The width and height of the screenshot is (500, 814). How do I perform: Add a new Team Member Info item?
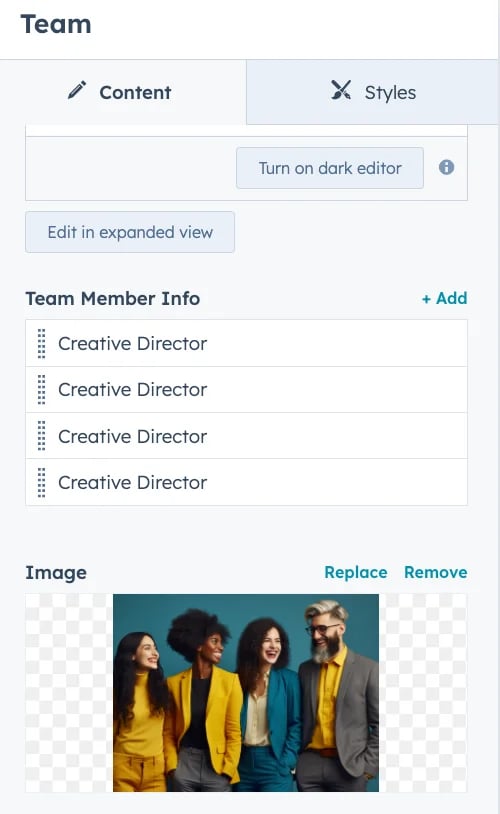click(x=444, y=299)
